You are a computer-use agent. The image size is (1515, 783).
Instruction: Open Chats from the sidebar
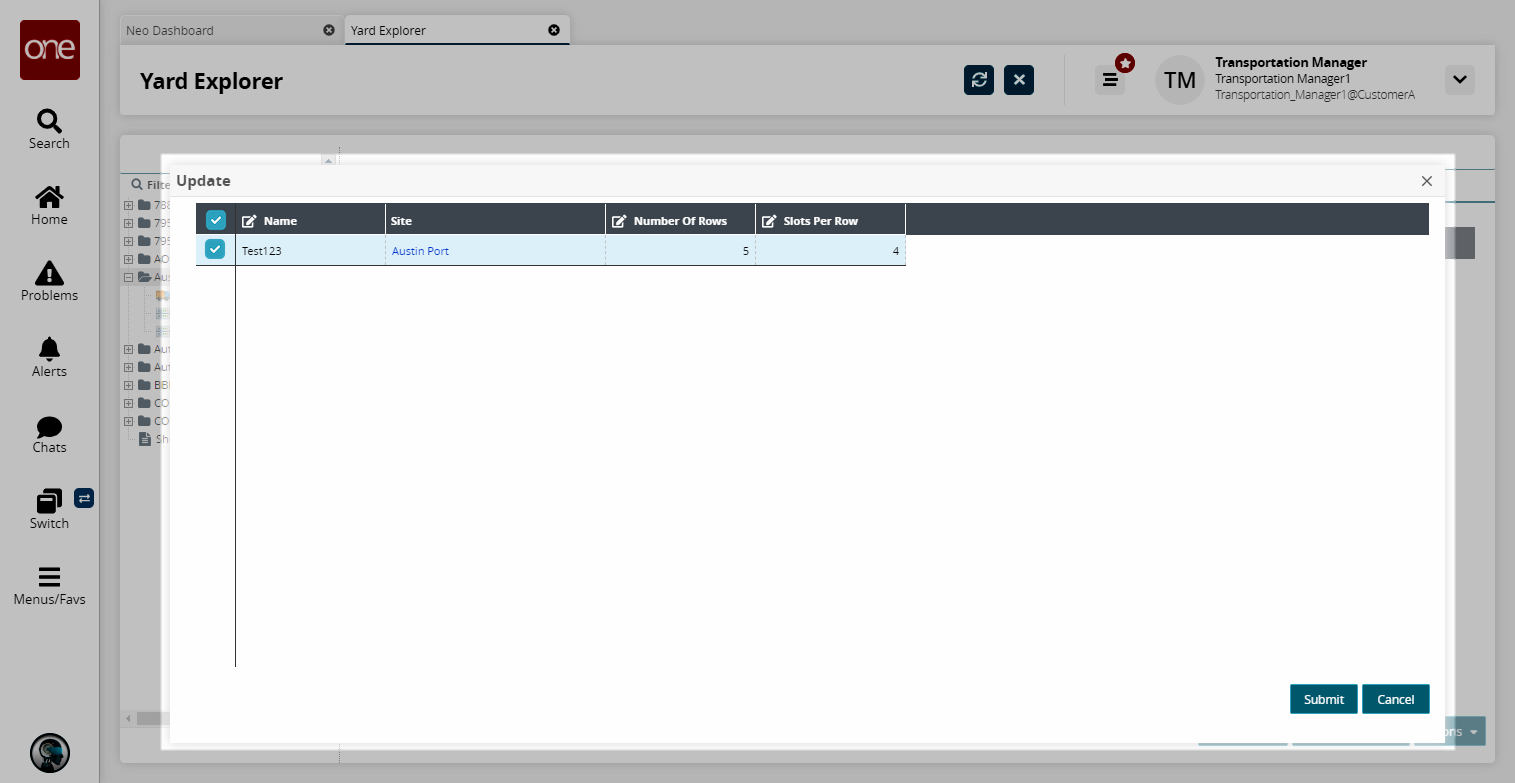49,434
